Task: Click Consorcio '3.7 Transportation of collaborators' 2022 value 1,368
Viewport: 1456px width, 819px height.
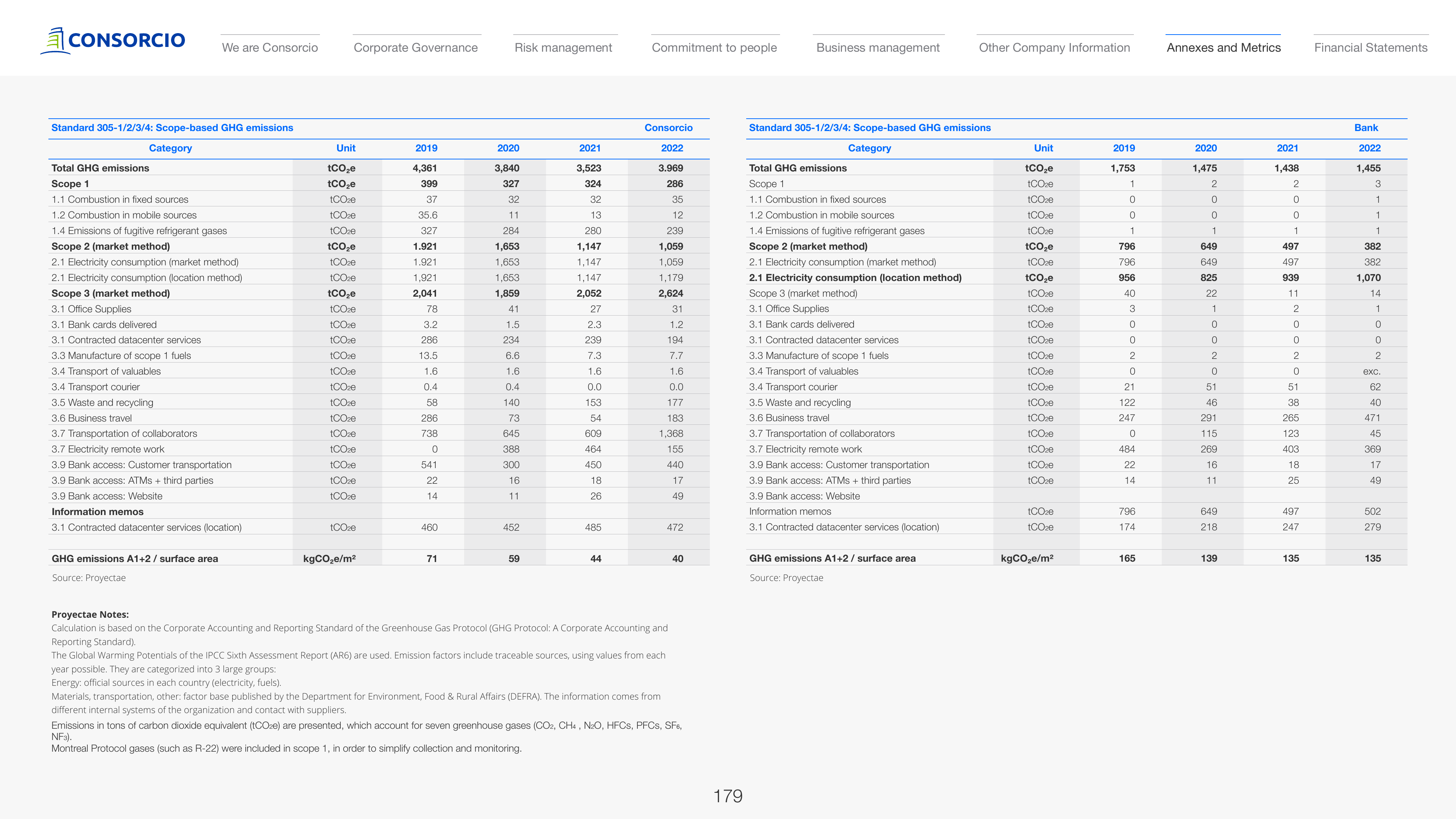Action: pos(671,434)
